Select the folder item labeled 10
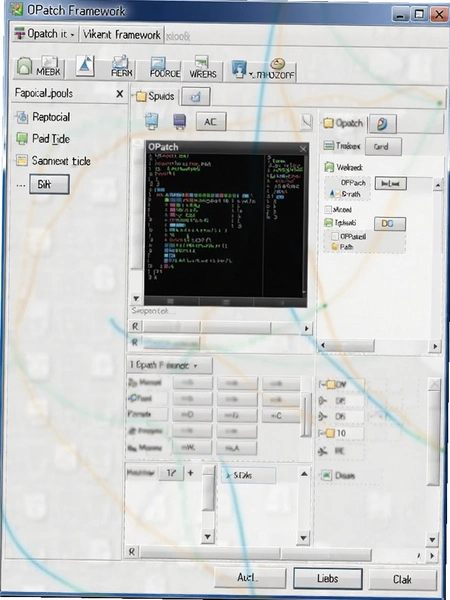The height and width of the screenshot is (600, 450). pos(336,433)
